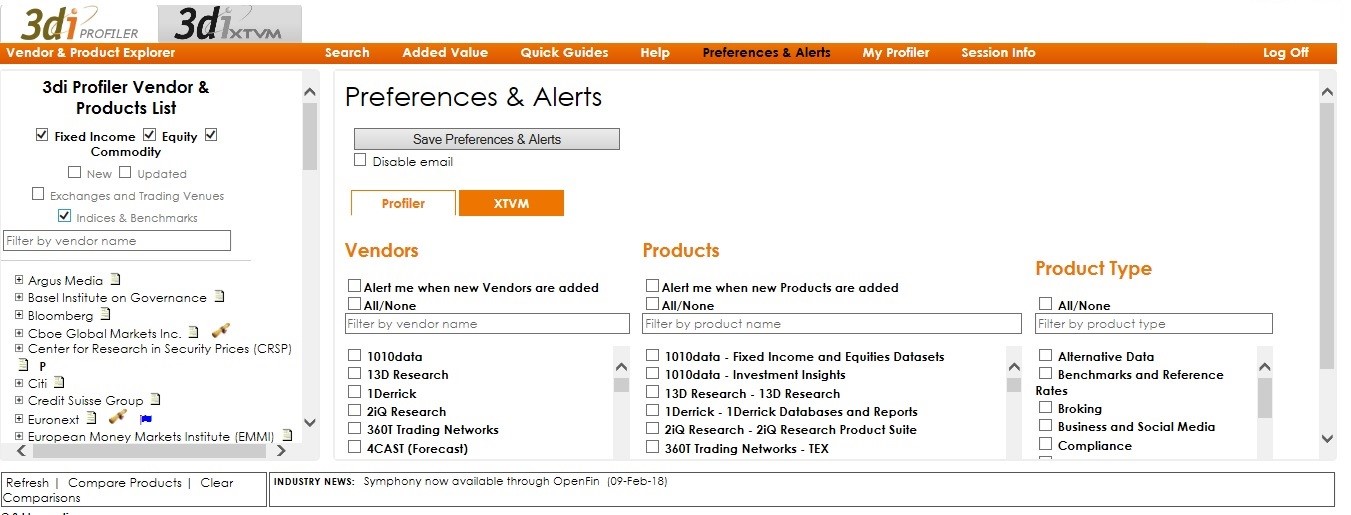
Task: Click the 3di XTVM logo tab
Action: point(229,24)
